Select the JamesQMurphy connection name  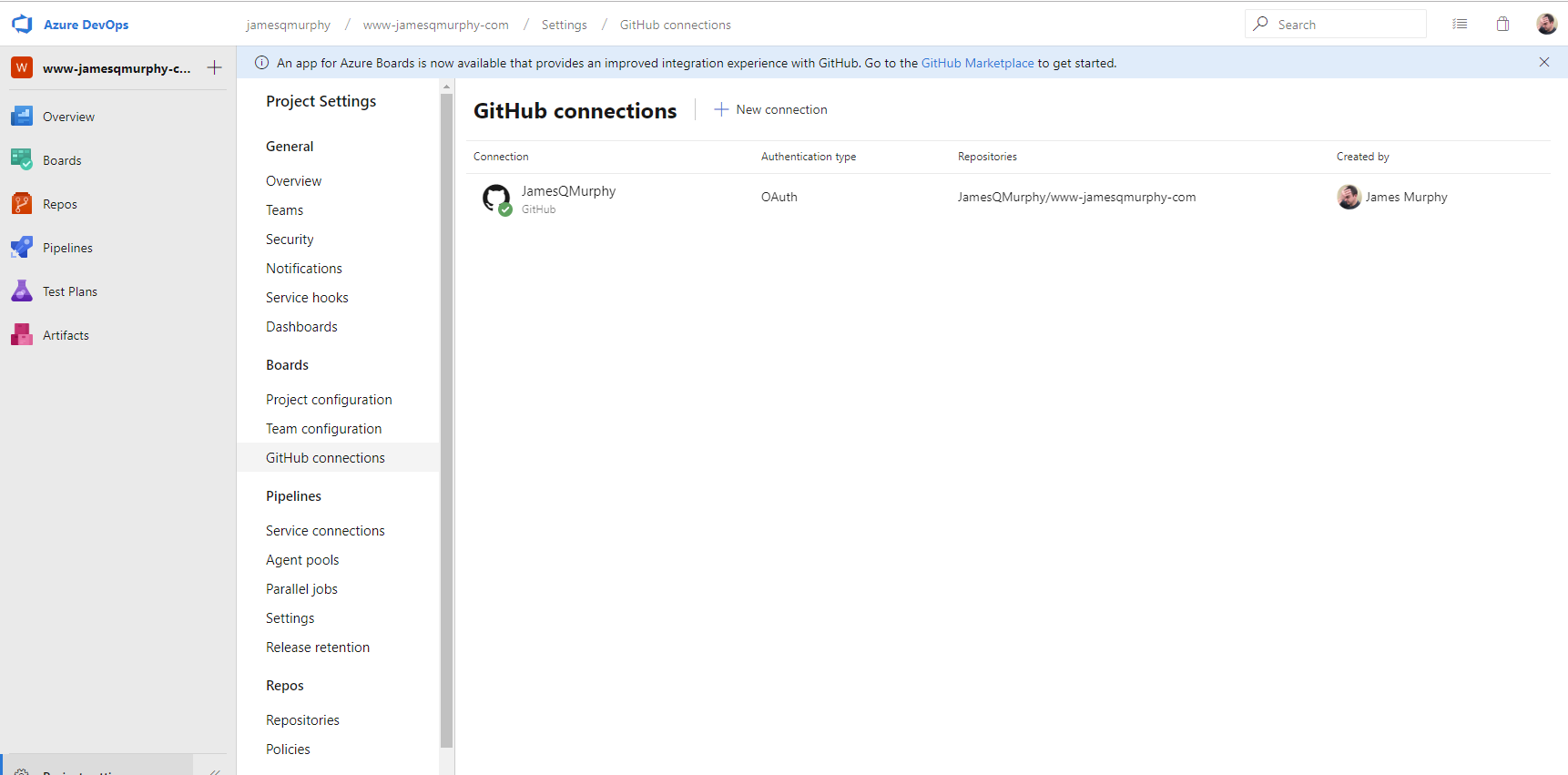click(568, 191)
